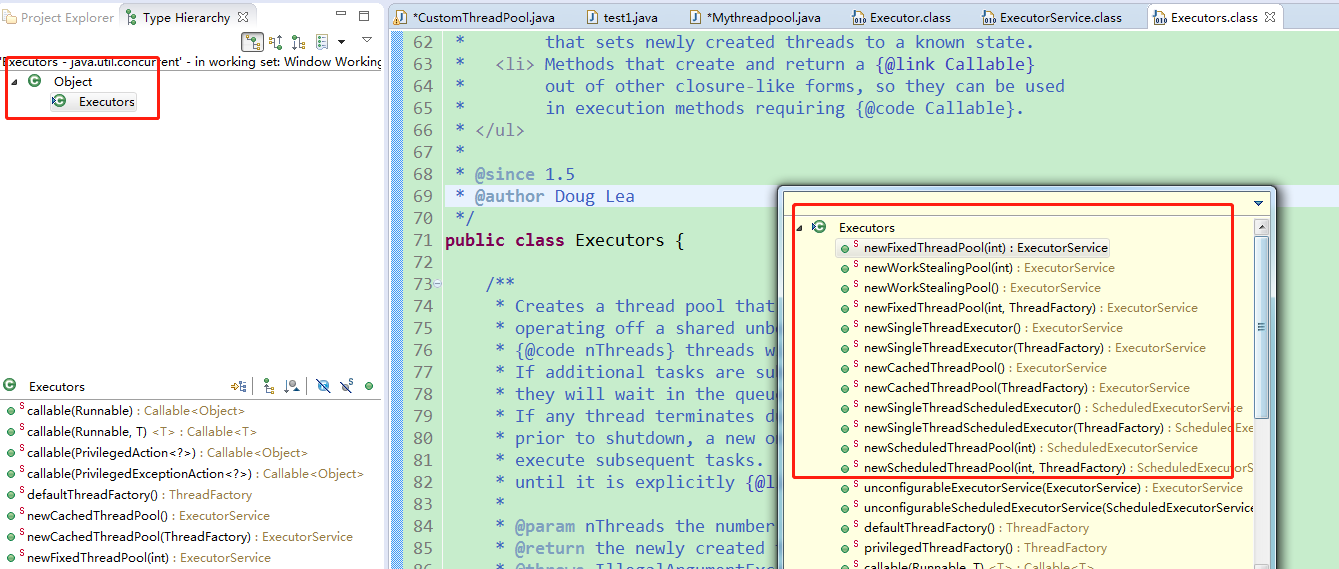Viewport: 1339px width, 569px height.
Task: Select Executors class in outline popup
Action: (853, 228)
